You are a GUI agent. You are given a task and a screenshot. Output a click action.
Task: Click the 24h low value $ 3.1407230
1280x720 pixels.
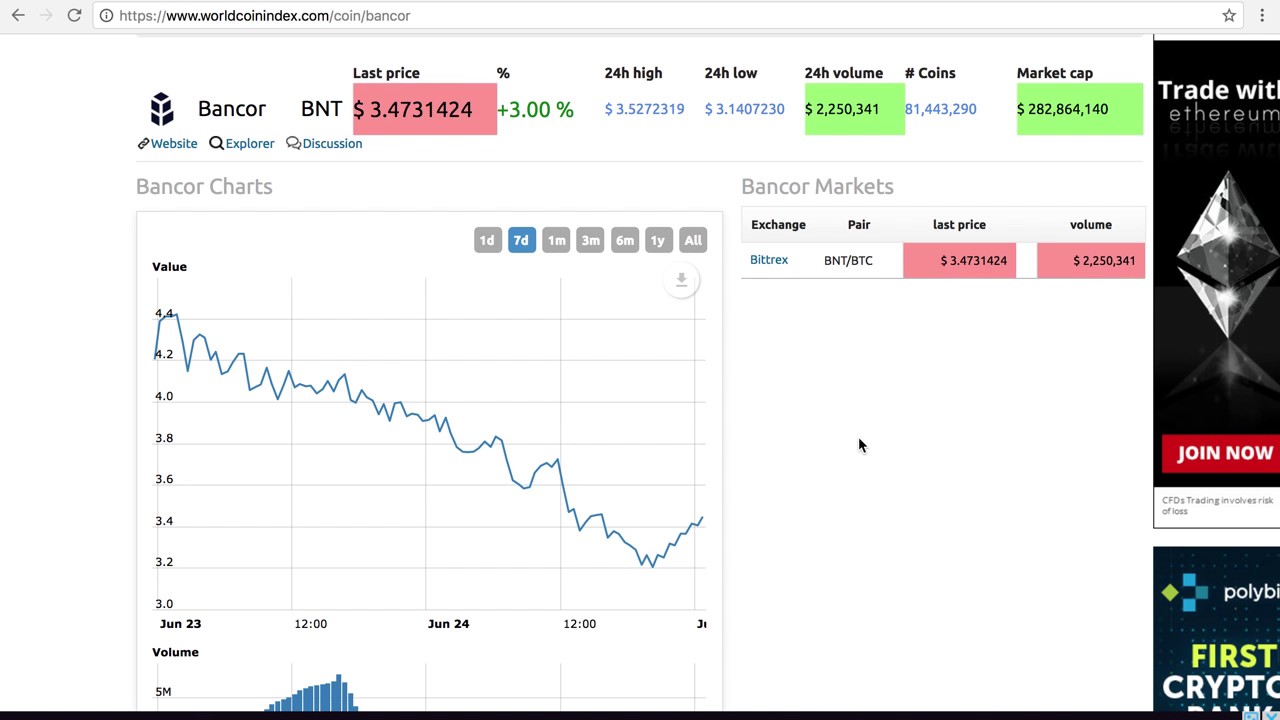click(744, 109)
